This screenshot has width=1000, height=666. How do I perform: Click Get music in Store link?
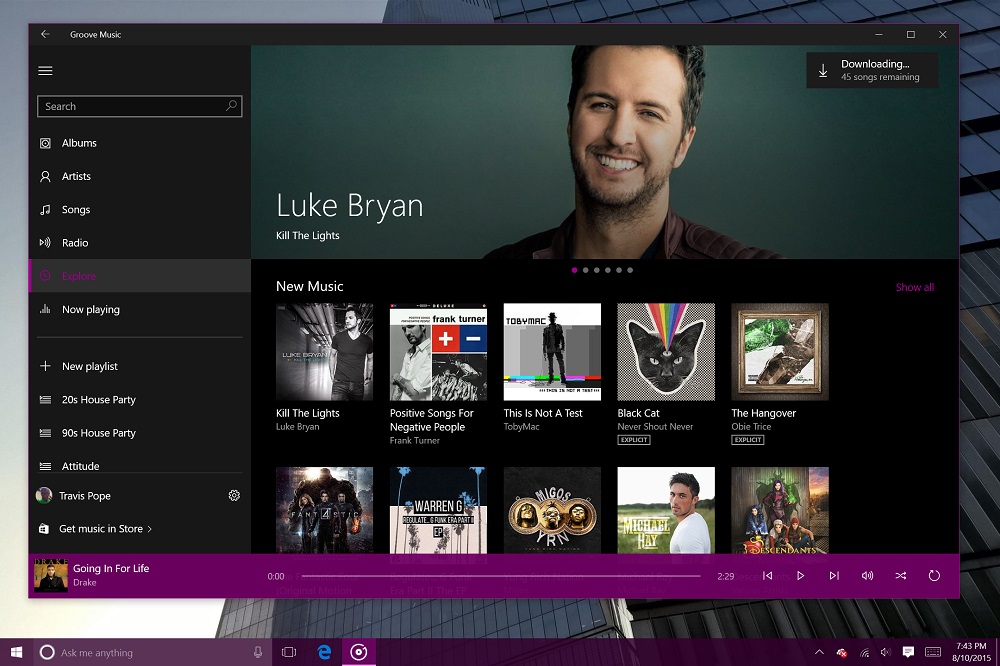[x=105, y=529]
